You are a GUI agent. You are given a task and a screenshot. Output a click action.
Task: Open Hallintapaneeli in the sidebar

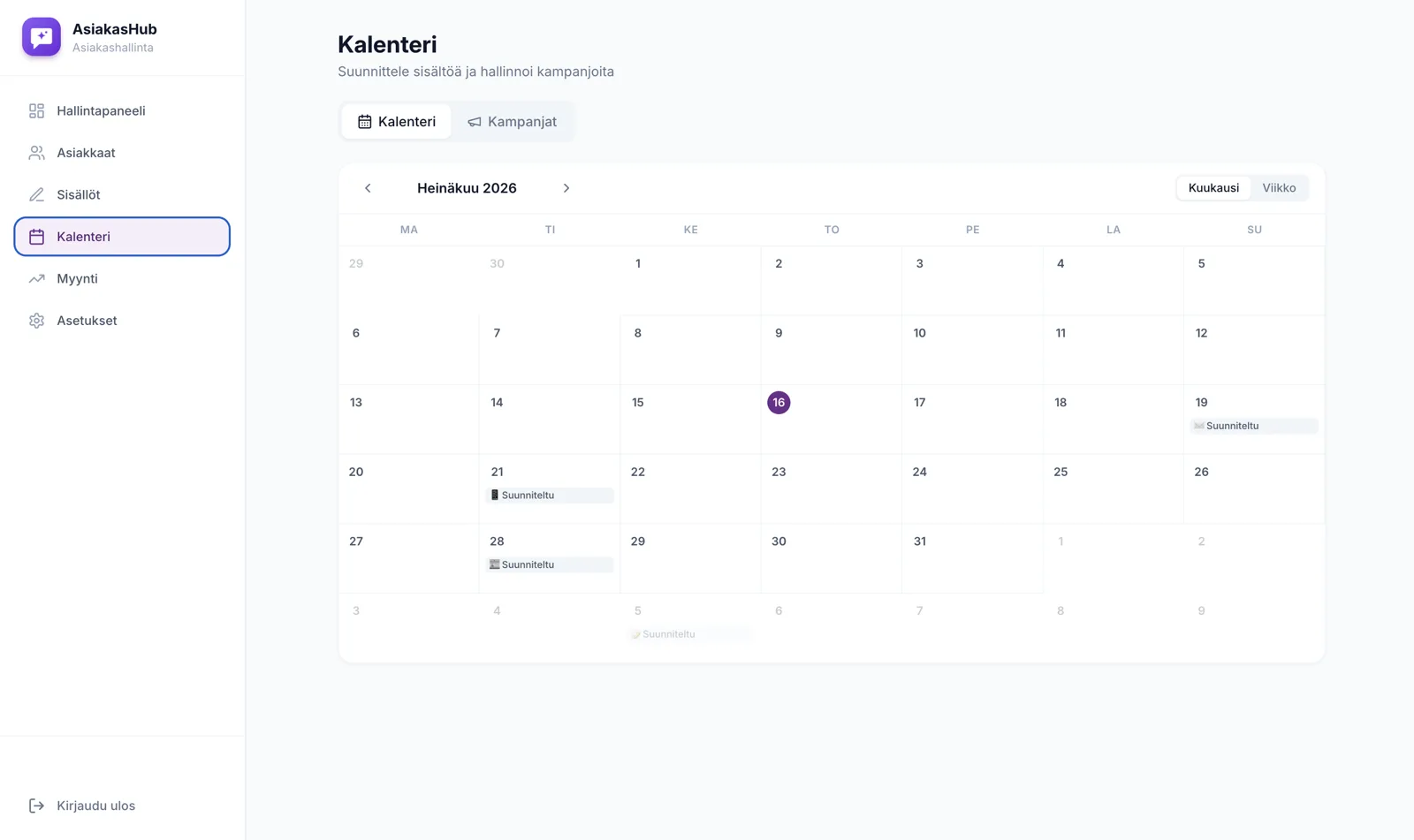pos(122,111)
